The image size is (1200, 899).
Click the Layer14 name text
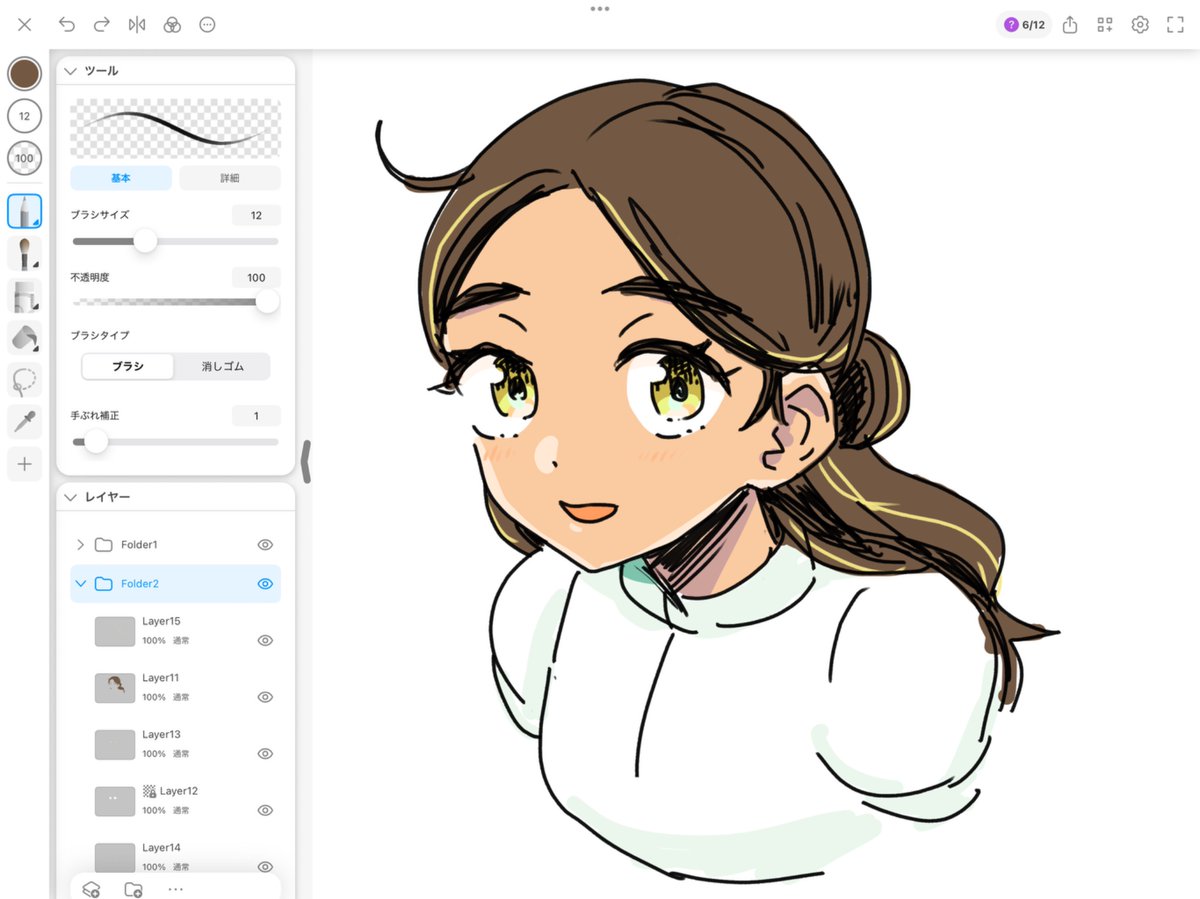[x=161, y=848]
